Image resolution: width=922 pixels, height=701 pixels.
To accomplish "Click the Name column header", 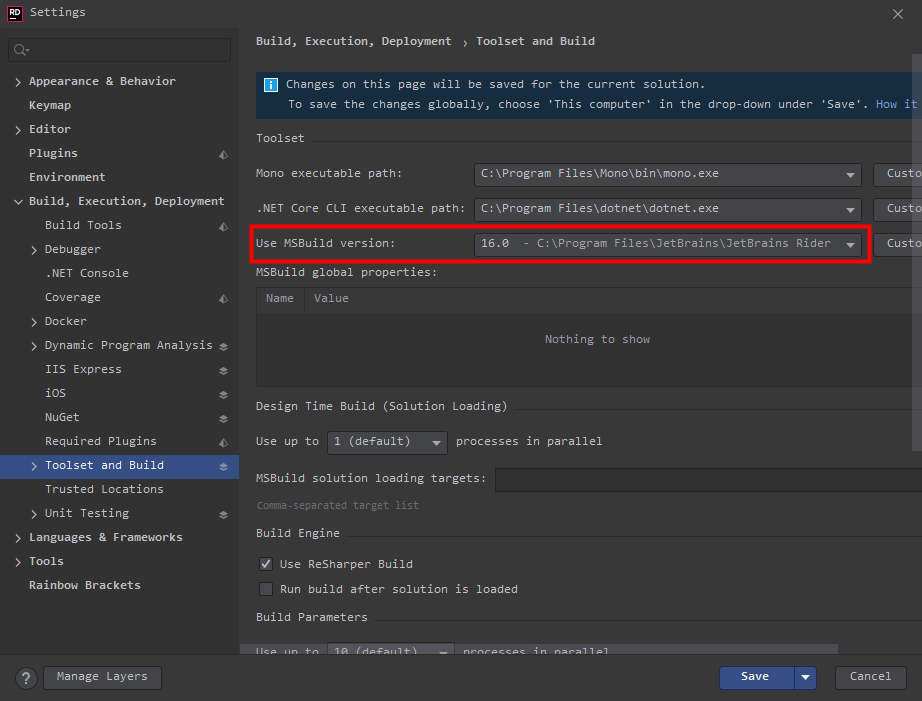I will point(279,299).
